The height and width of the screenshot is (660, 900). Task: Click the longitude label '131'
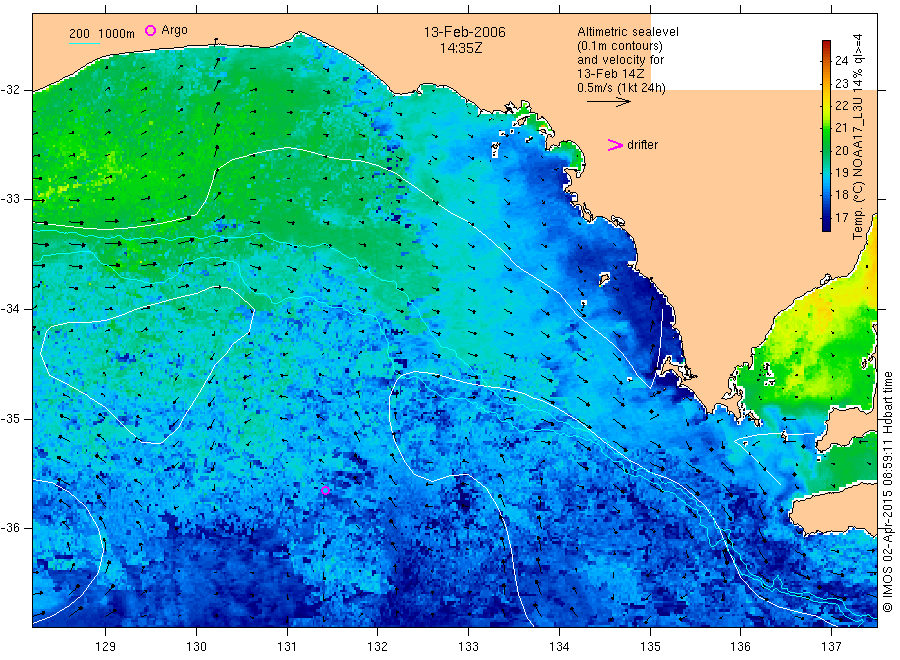[x=287, y=647]
